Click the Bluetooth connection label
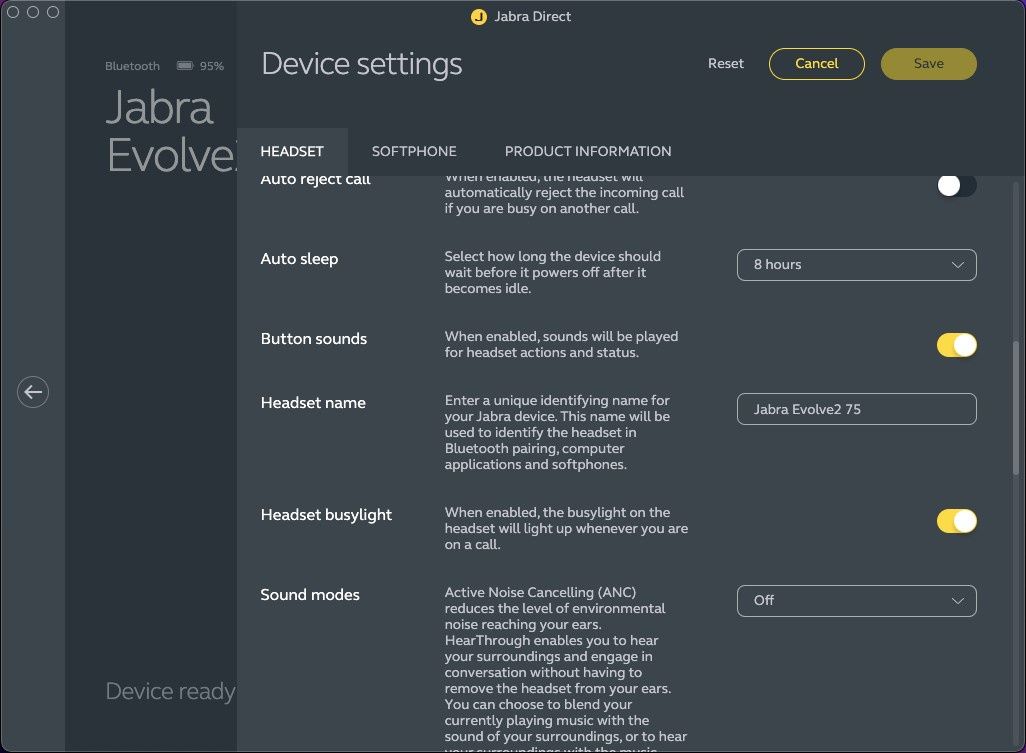 tap(132, 66)
